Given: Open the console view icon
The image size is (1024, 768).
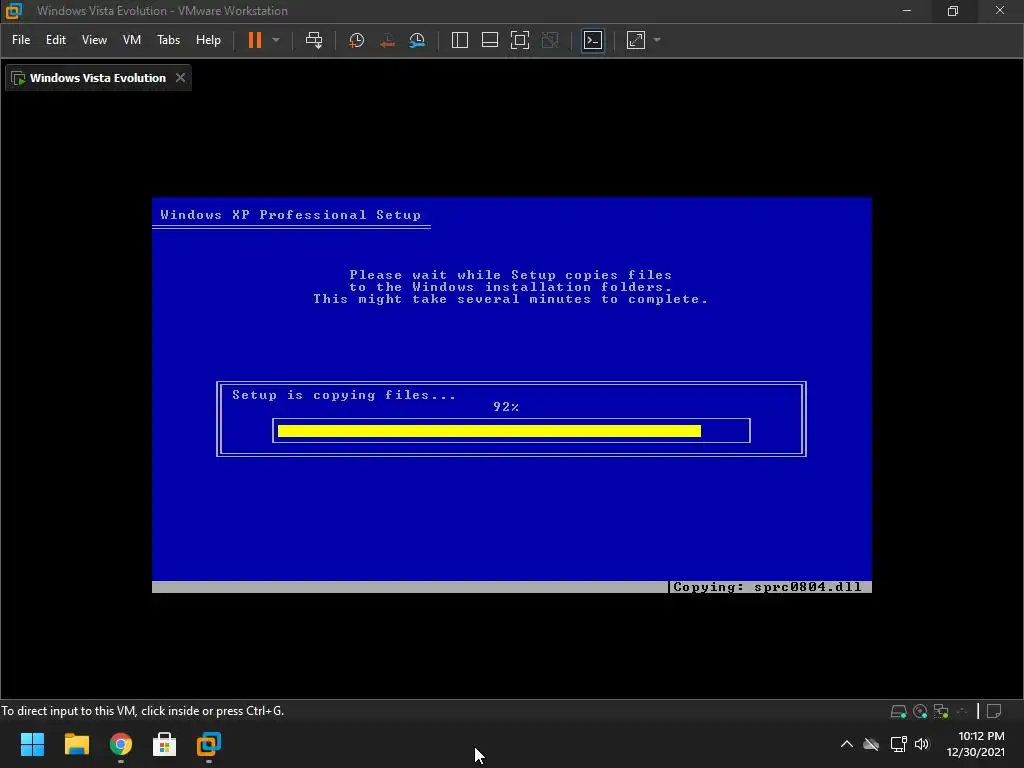Looking at the screenshot, I should pyautogui.click(x=593, y=40).
